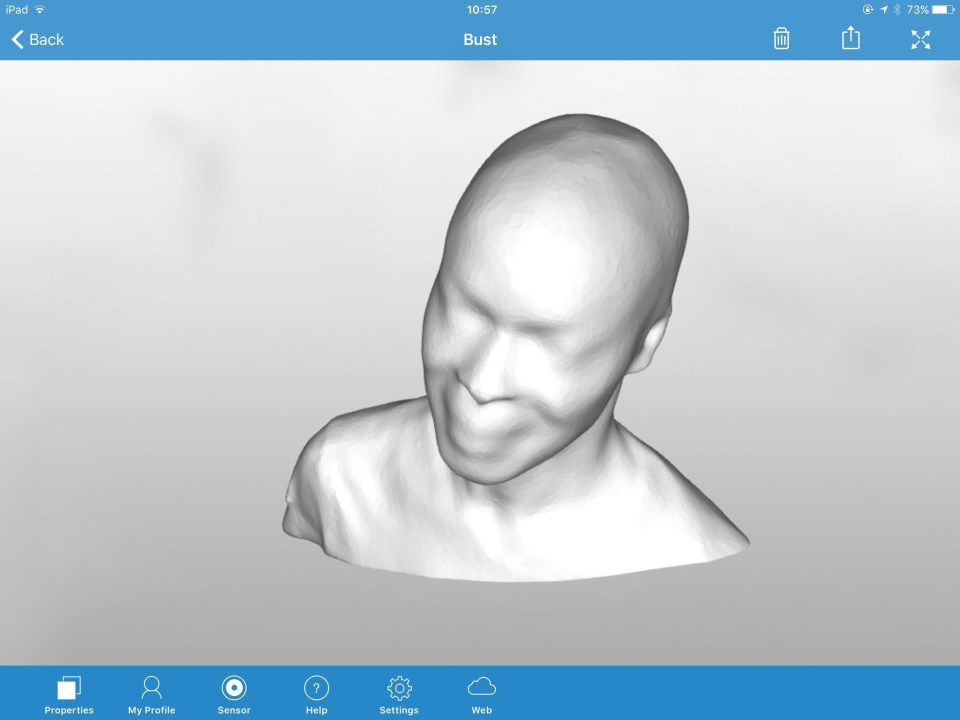Tap the 10:57 clock in the status bar
This screenshot has height=720, width=960.
coord(481,9)
